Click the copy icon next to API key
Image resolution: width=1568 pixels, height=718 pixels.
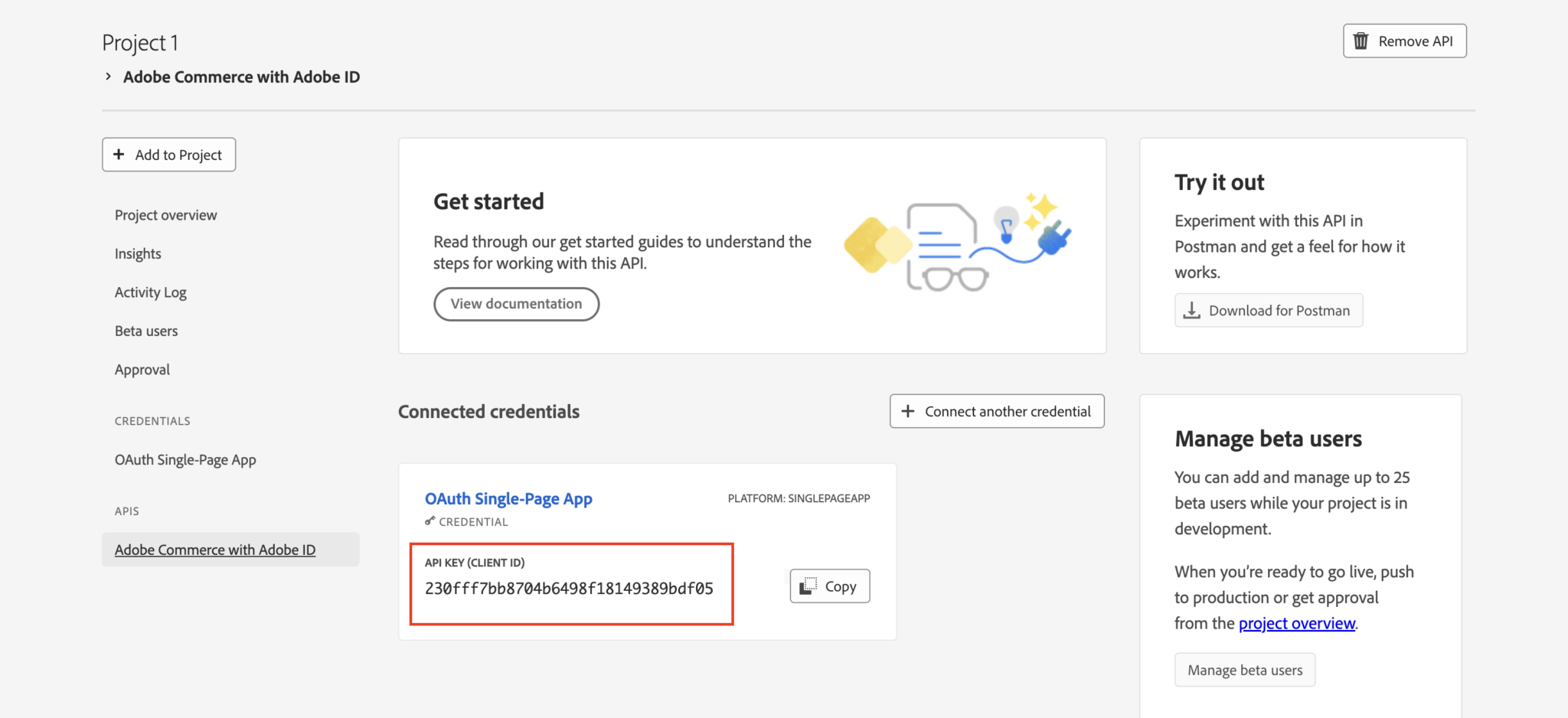point(808,586)
